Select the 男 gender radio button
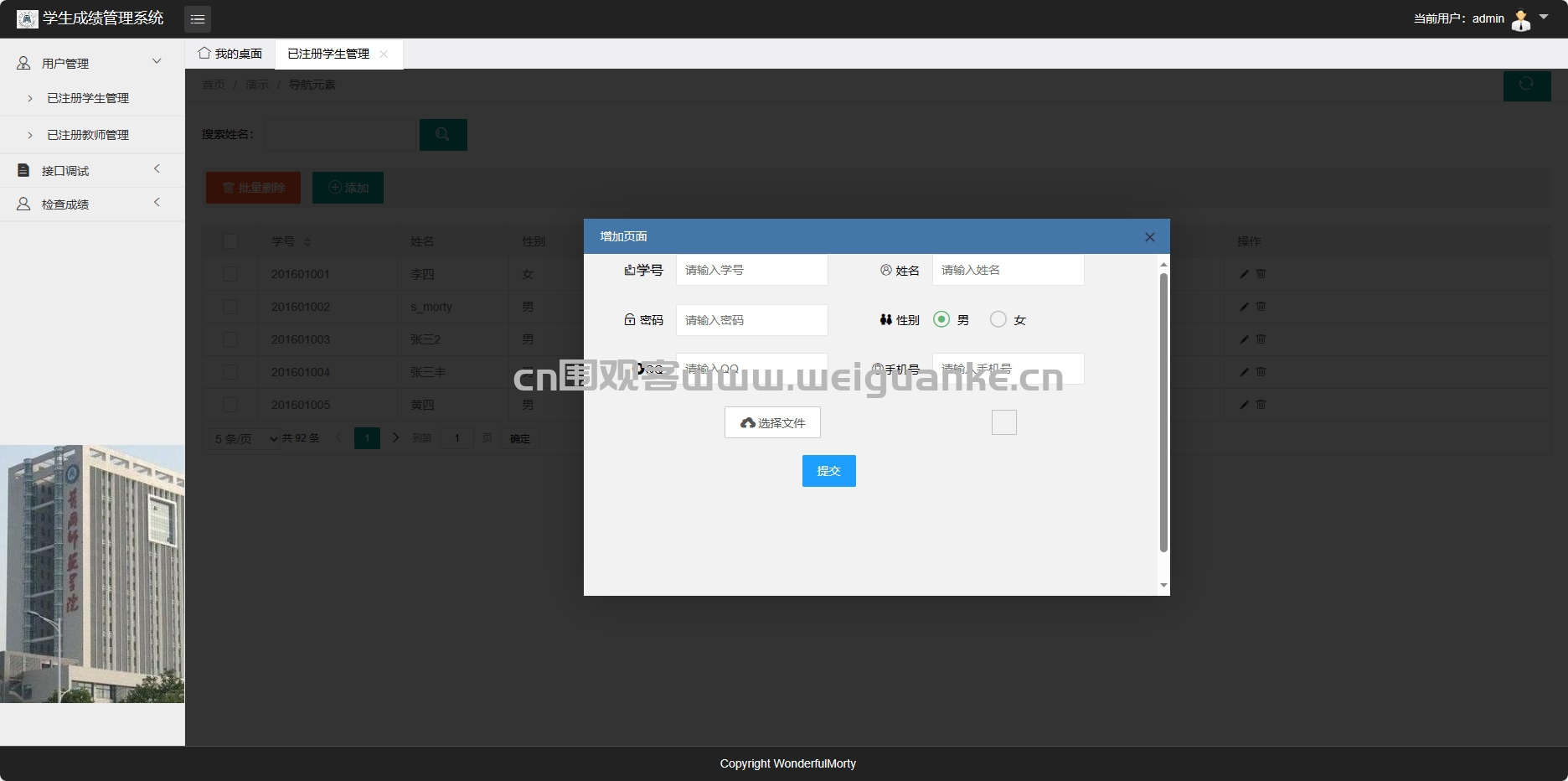The height and width of the screenshot is (781, 1568). [941, 319]
